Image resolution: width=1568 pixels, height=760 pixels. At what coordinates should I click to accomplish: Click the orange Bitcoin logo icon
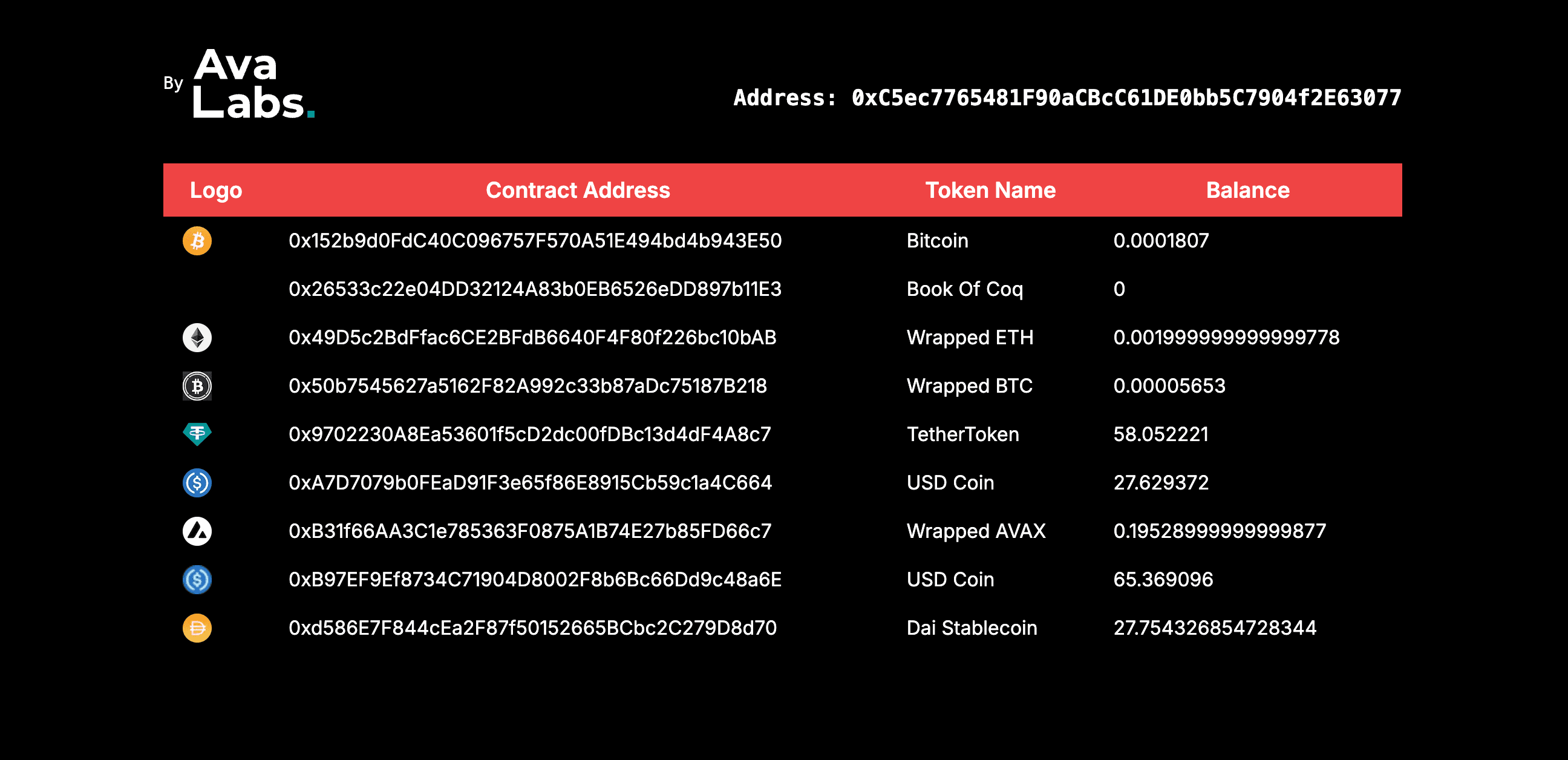click(197, 241)
